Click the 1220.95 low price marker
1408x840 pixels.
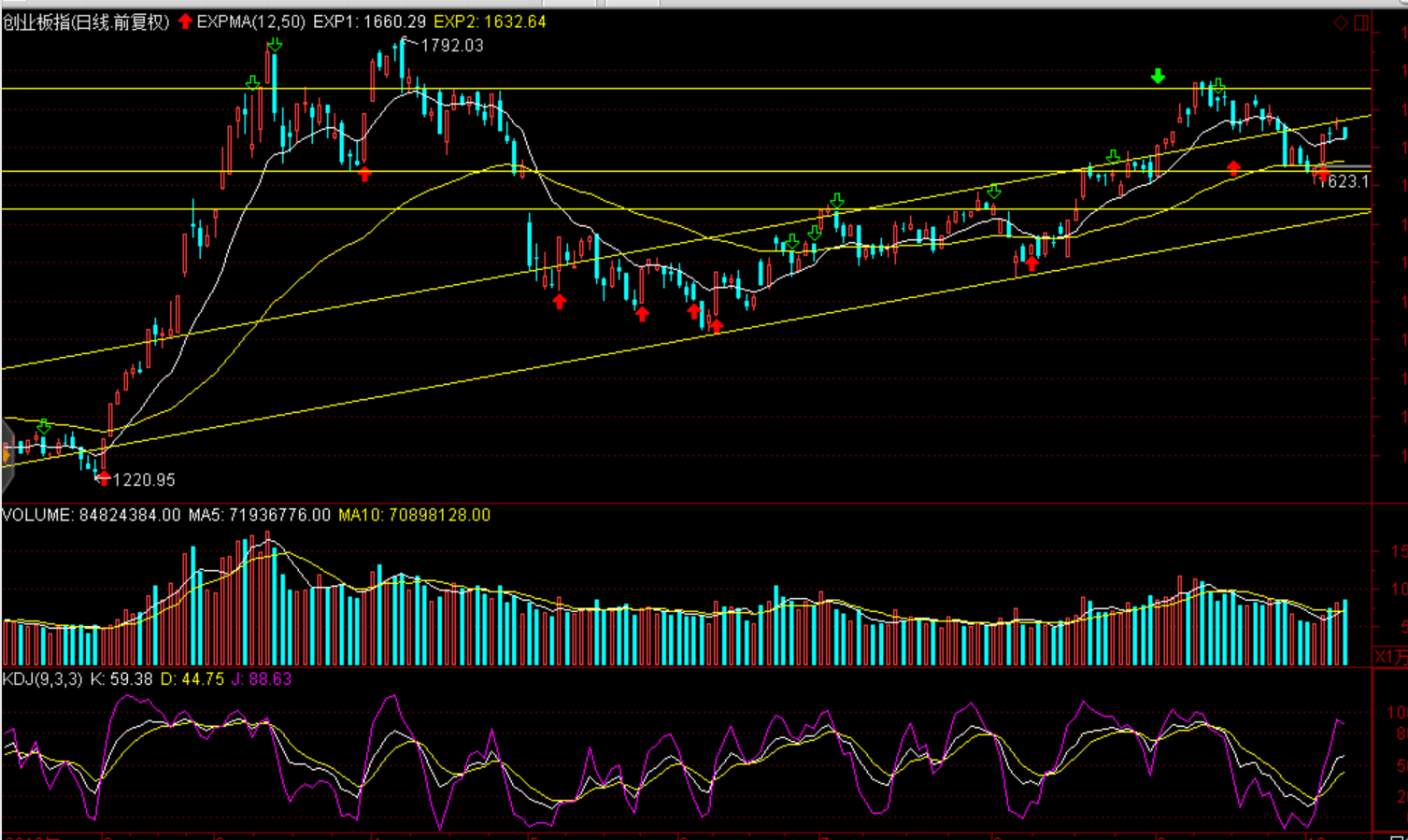[x=144, y=480]
